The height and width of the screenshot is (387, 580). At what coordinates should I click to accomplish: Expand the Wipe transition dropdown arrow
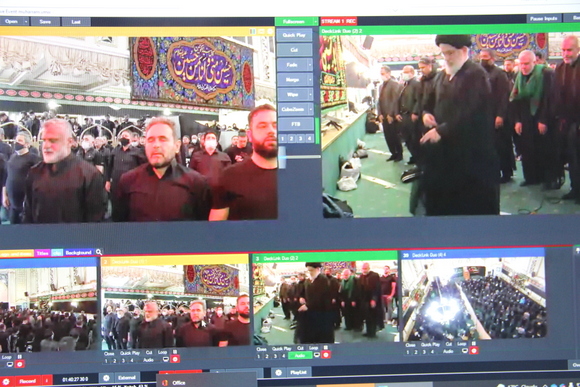(310, 95)
